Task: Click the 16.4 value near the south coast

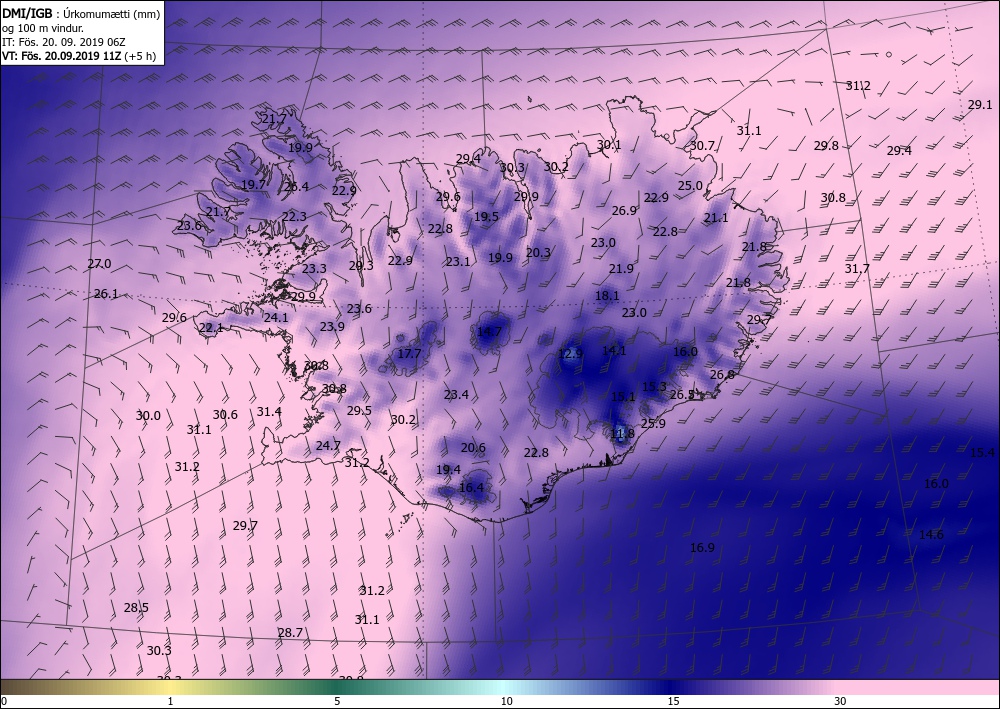Action: coord(471,488)
